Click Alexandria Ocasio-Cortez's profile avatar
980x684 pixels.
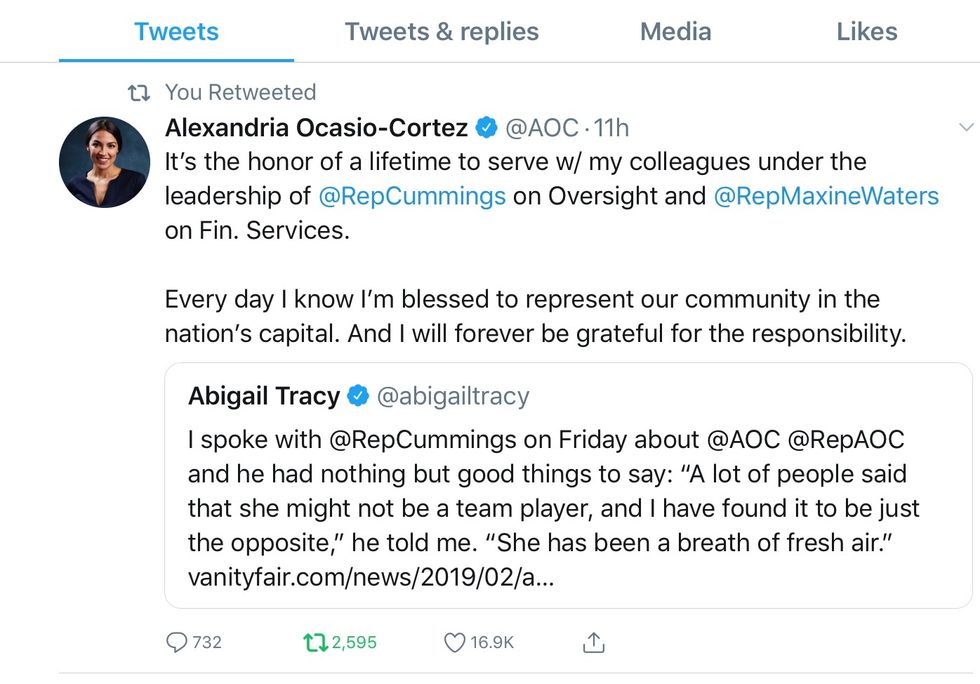tap(104, 162)
